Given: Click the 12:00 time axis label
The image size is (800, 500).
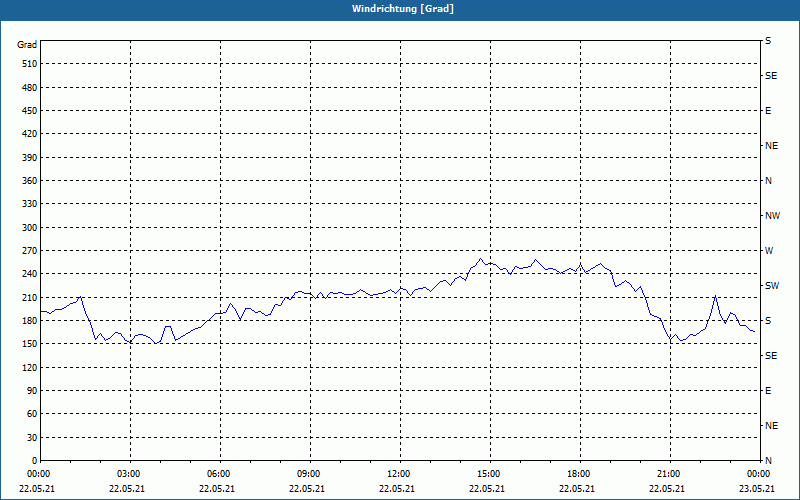Looking at the screenshot, I should [398, 474].
